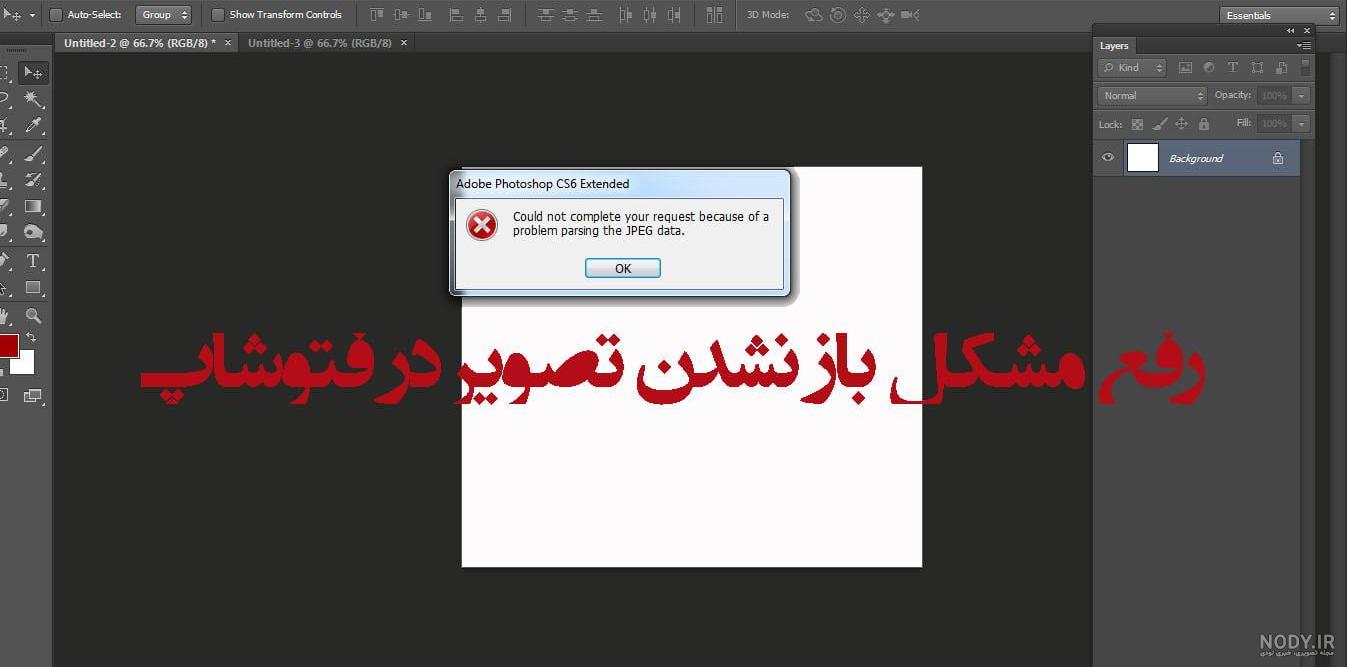The image size is (1347, 667).
Task: Distribute vertical centers in options bar
Action: 569,15
